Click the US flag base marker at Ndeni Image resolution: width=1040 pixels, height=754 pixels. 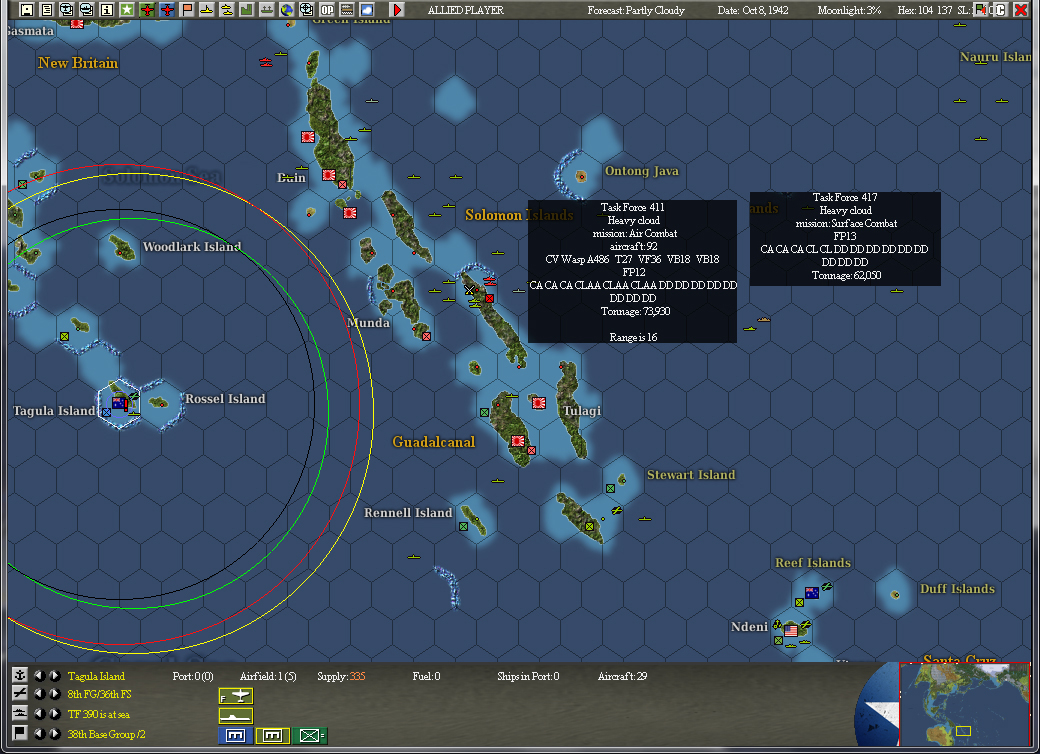pyautogui.click(x=791, y=631)
